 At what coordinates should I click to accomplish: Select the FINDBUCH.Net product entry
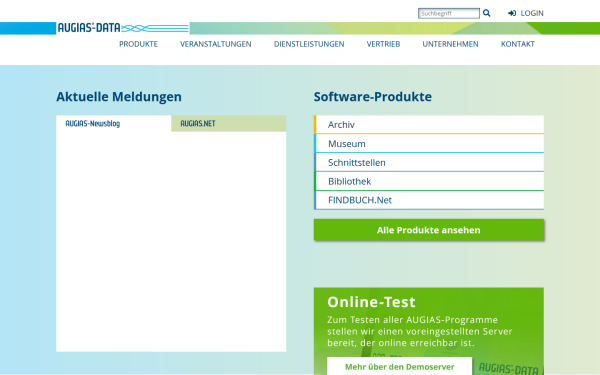pyautogui.click(x=429, y=200)
